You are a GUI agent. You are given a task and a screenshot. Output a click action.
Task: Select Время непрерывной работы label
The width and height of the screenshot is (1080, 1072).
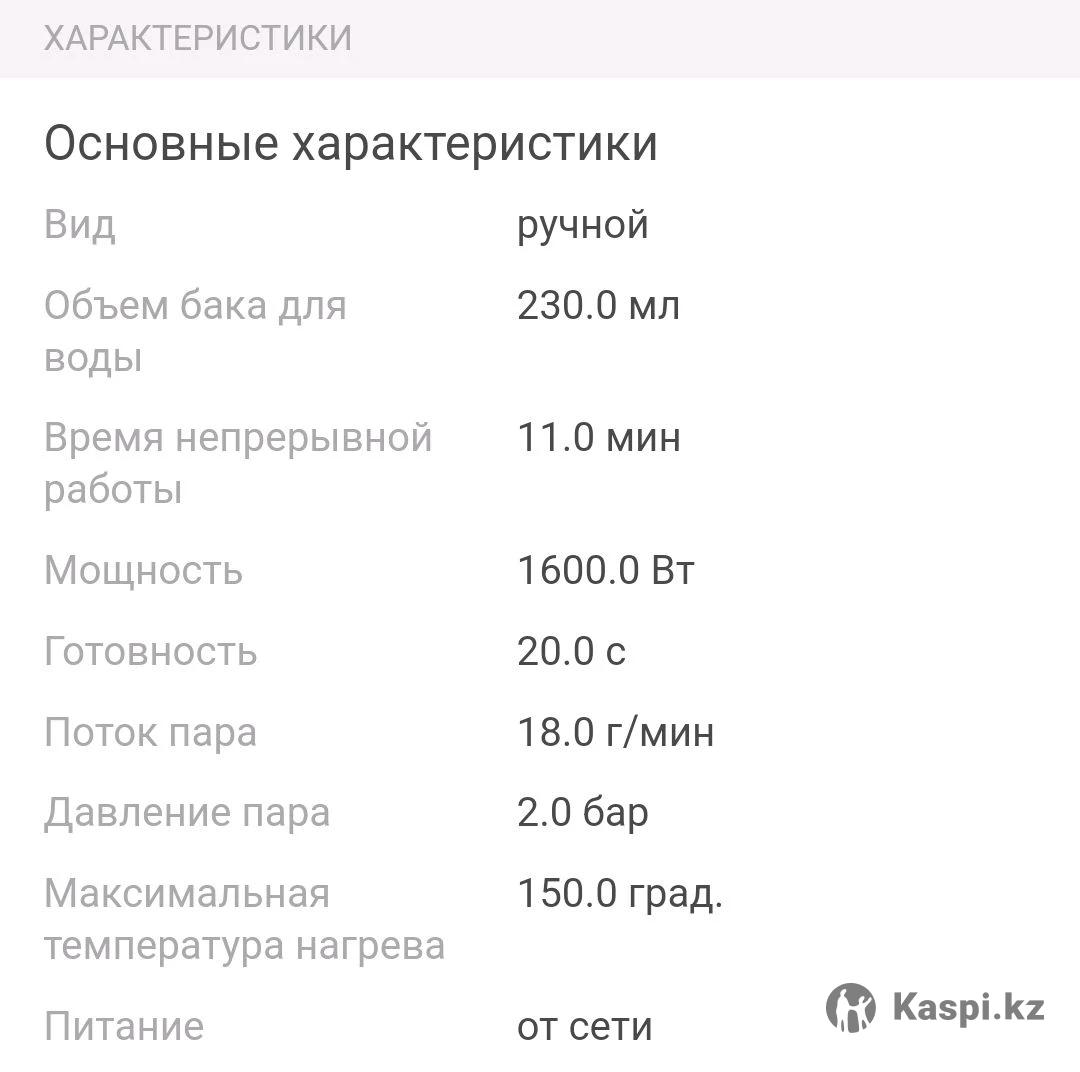point(238,463)
